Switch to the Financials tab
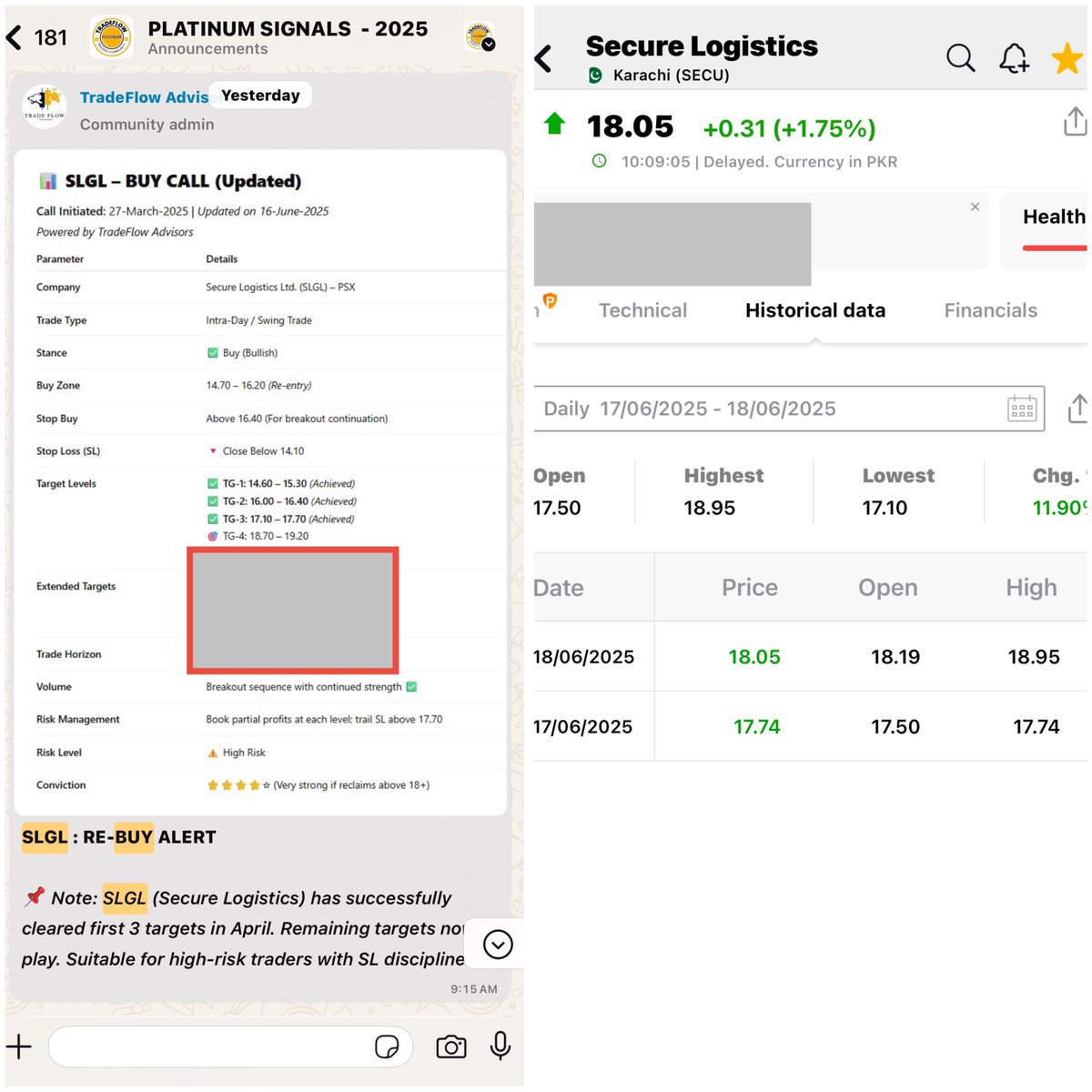The image size is (1092, 1092). coord(990,310)
